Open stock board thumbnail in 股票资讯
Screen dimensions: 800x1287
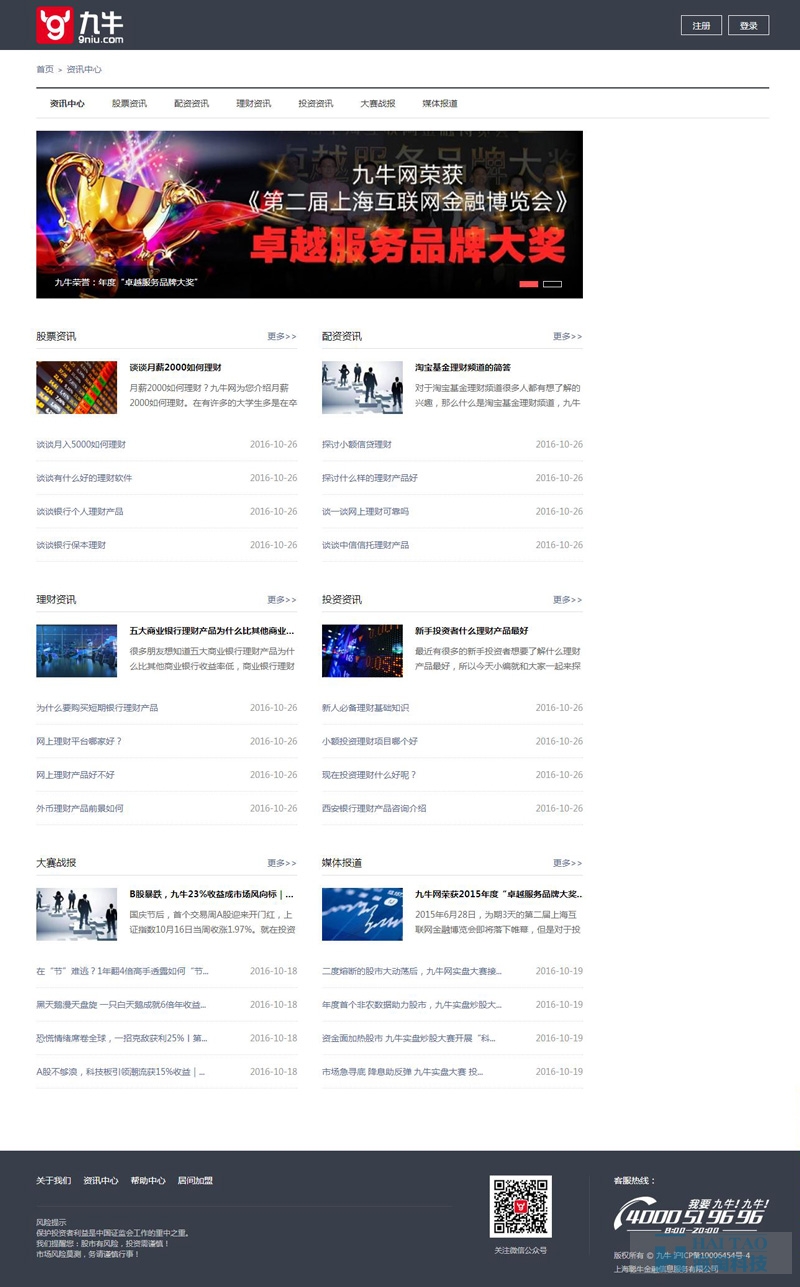(x=76, y=387)
